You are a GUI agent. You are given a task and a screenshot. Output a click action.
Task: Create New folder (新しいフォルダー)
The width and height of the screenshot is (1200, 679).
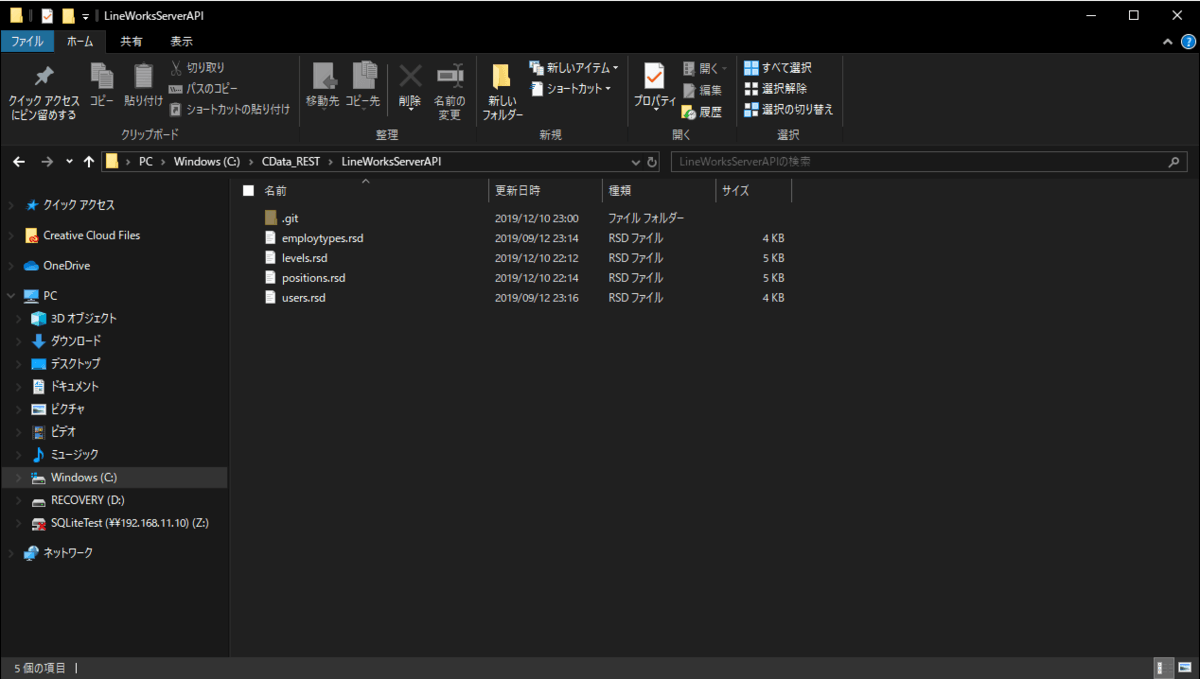tap(502, 92)
